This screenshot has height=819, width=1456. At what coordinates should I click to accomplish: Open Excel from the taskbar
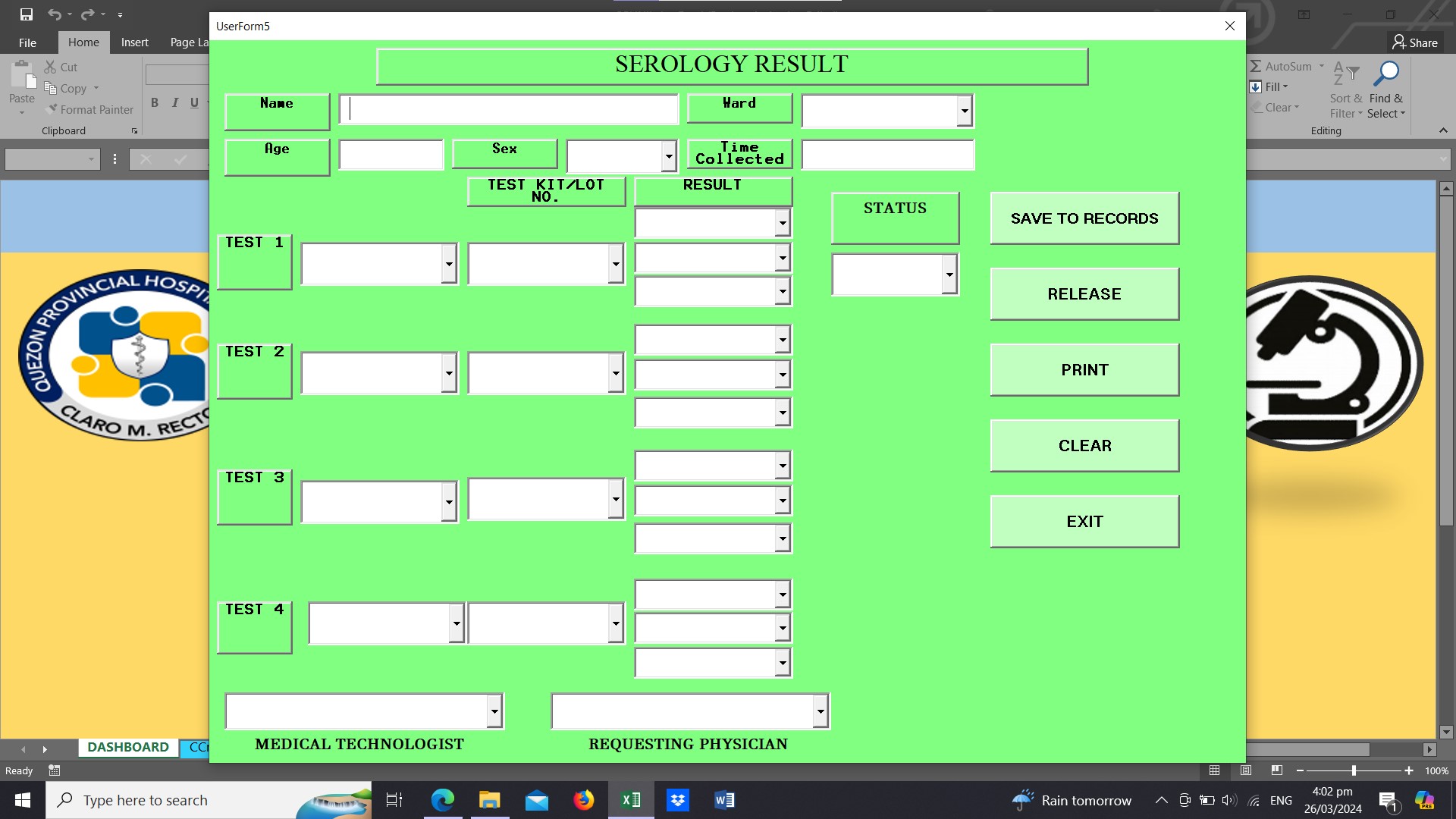(x=631, y=800)
